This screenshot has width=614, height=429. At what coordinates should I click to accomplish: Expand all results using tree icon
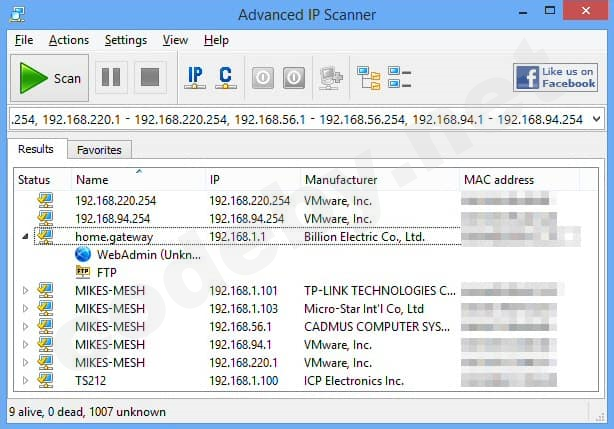[368, 78]
